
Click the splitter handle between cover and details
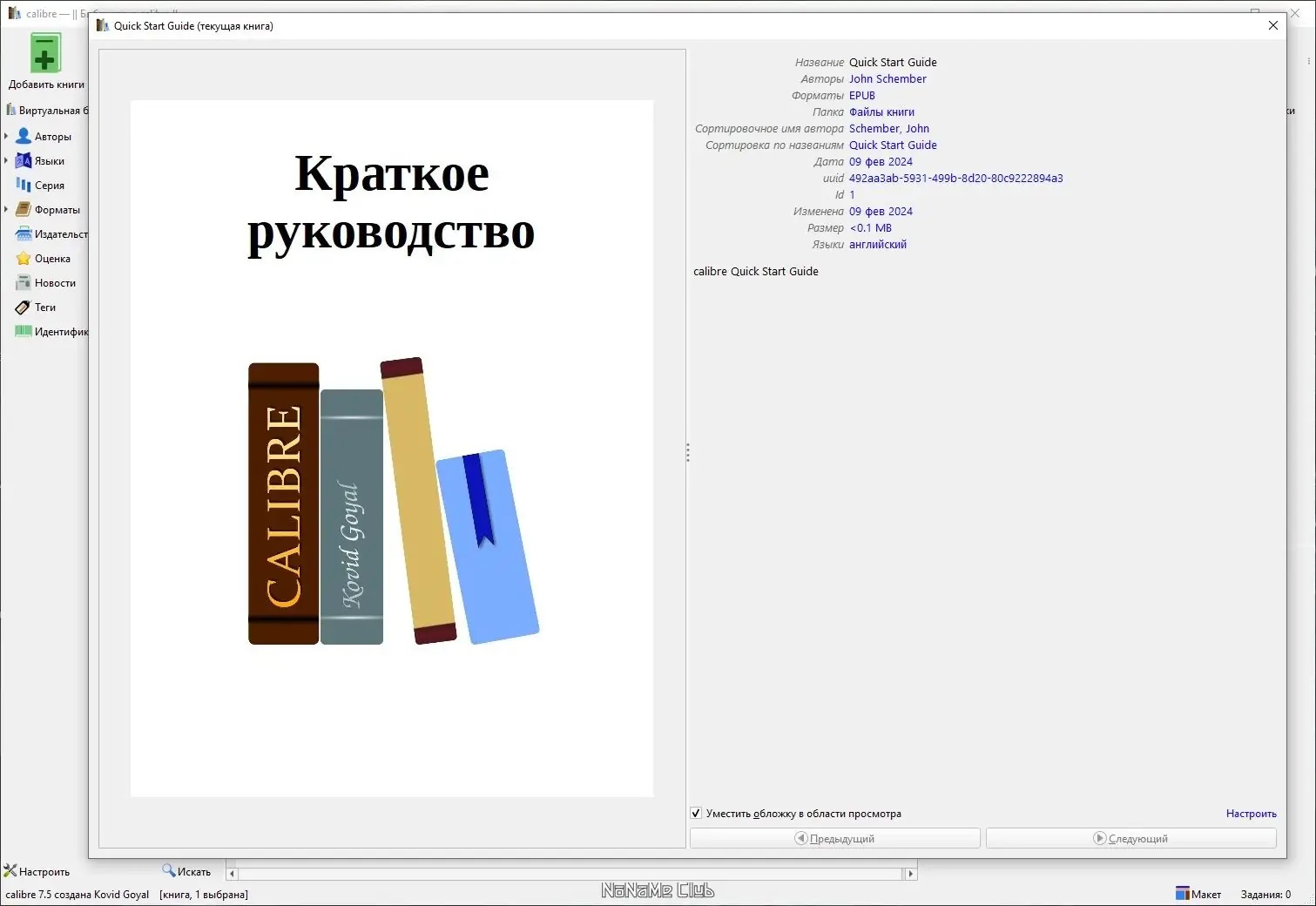point(688,452)
